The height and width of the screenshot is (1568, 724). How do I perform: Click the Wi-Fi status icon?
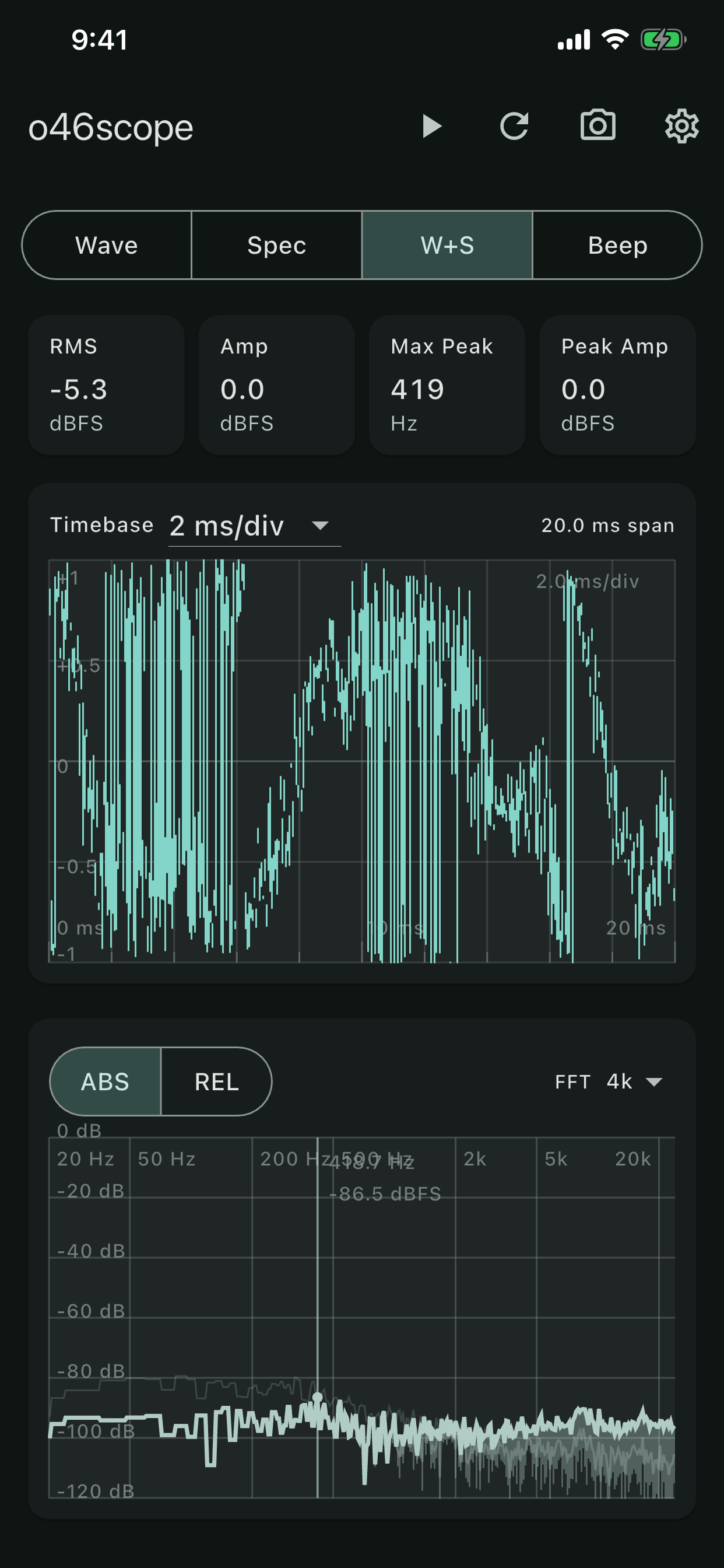pyautogui.click(x=615, y=40)
